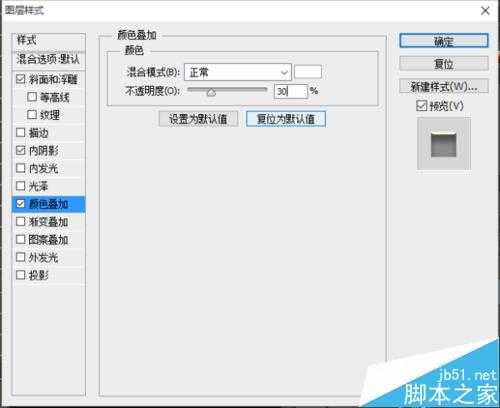
Task: Click the 复位 button
Action: (444, 63)
